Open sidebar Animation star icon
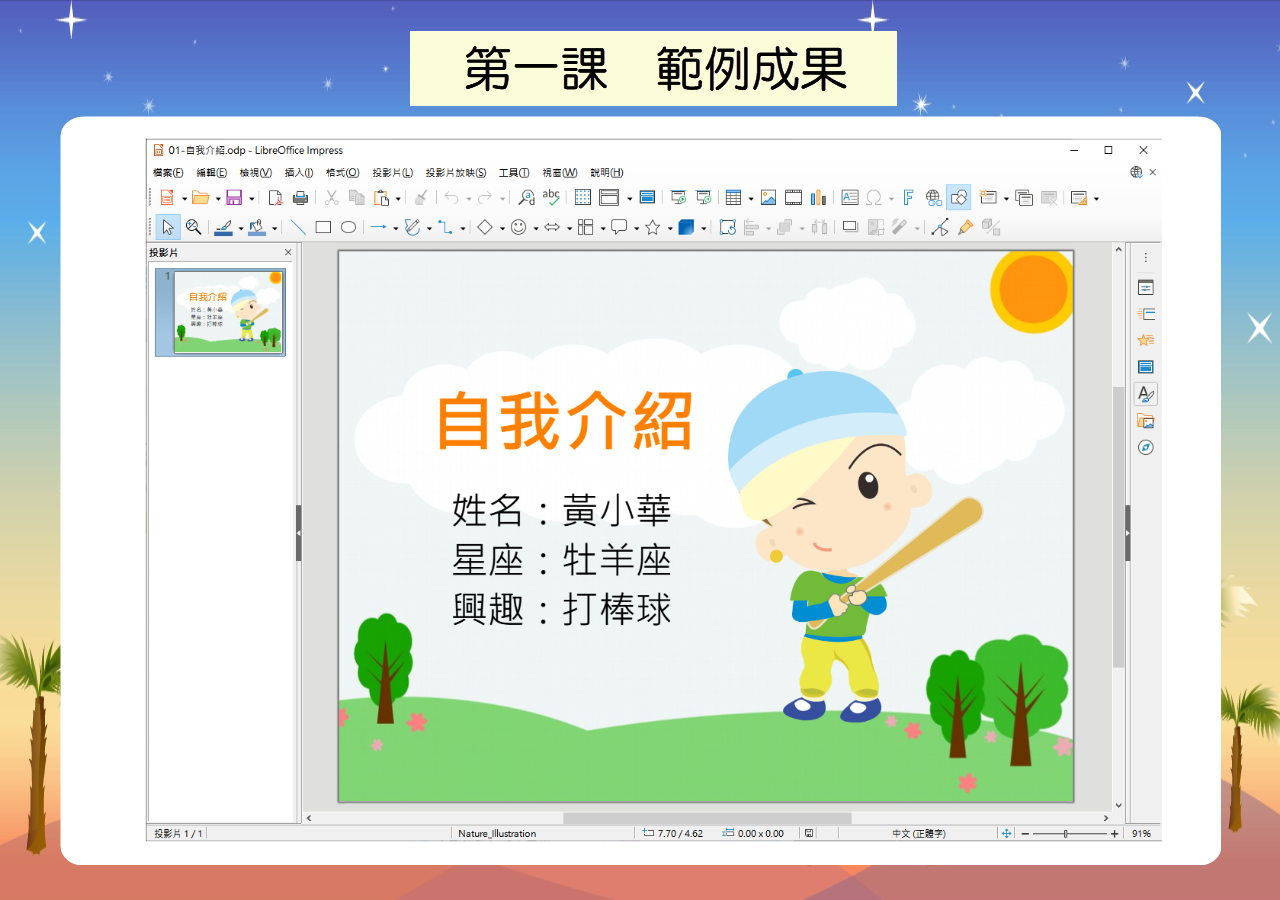The width and height of the screenshot is (1280, 900). [1146, 341]
